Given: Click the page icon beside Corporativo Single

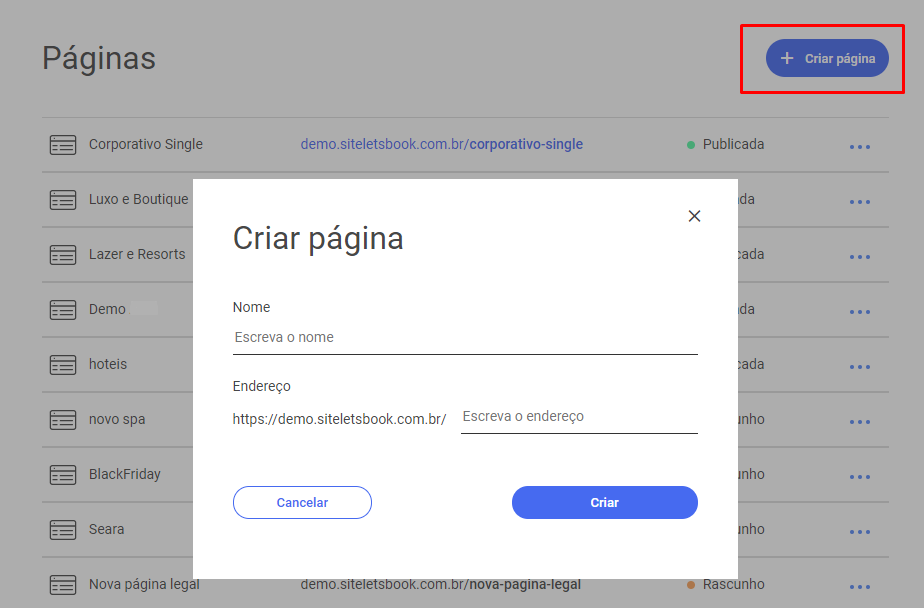Looking at the screenshot, I should pyautogui.click(x=63, y=146).
